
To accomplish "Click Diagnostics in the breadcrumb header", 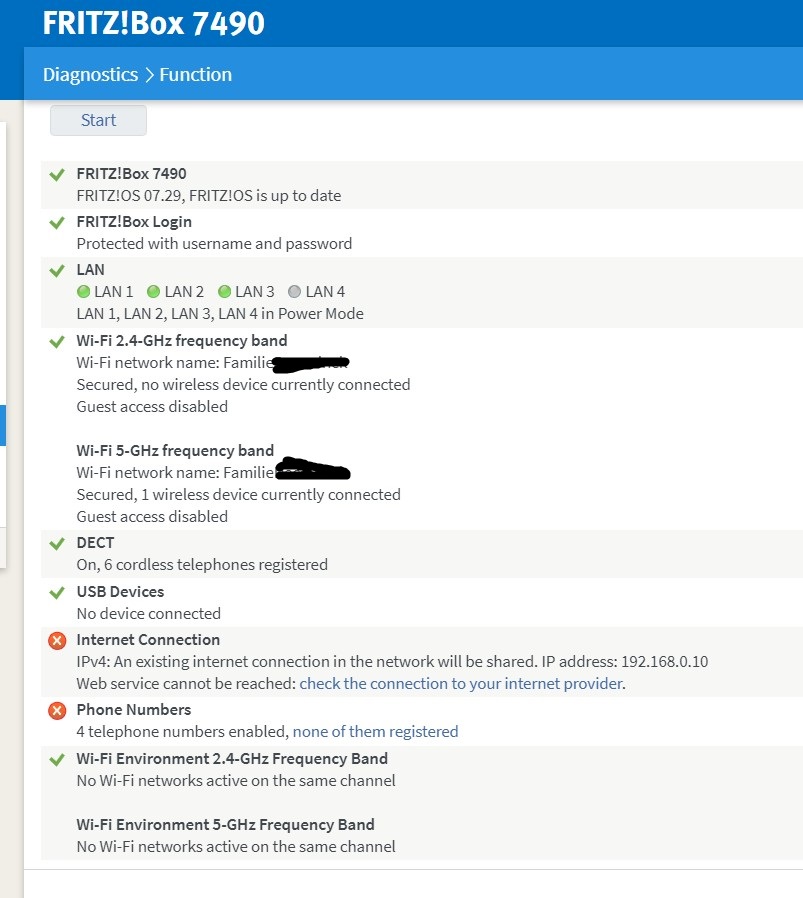I will 90,75.
